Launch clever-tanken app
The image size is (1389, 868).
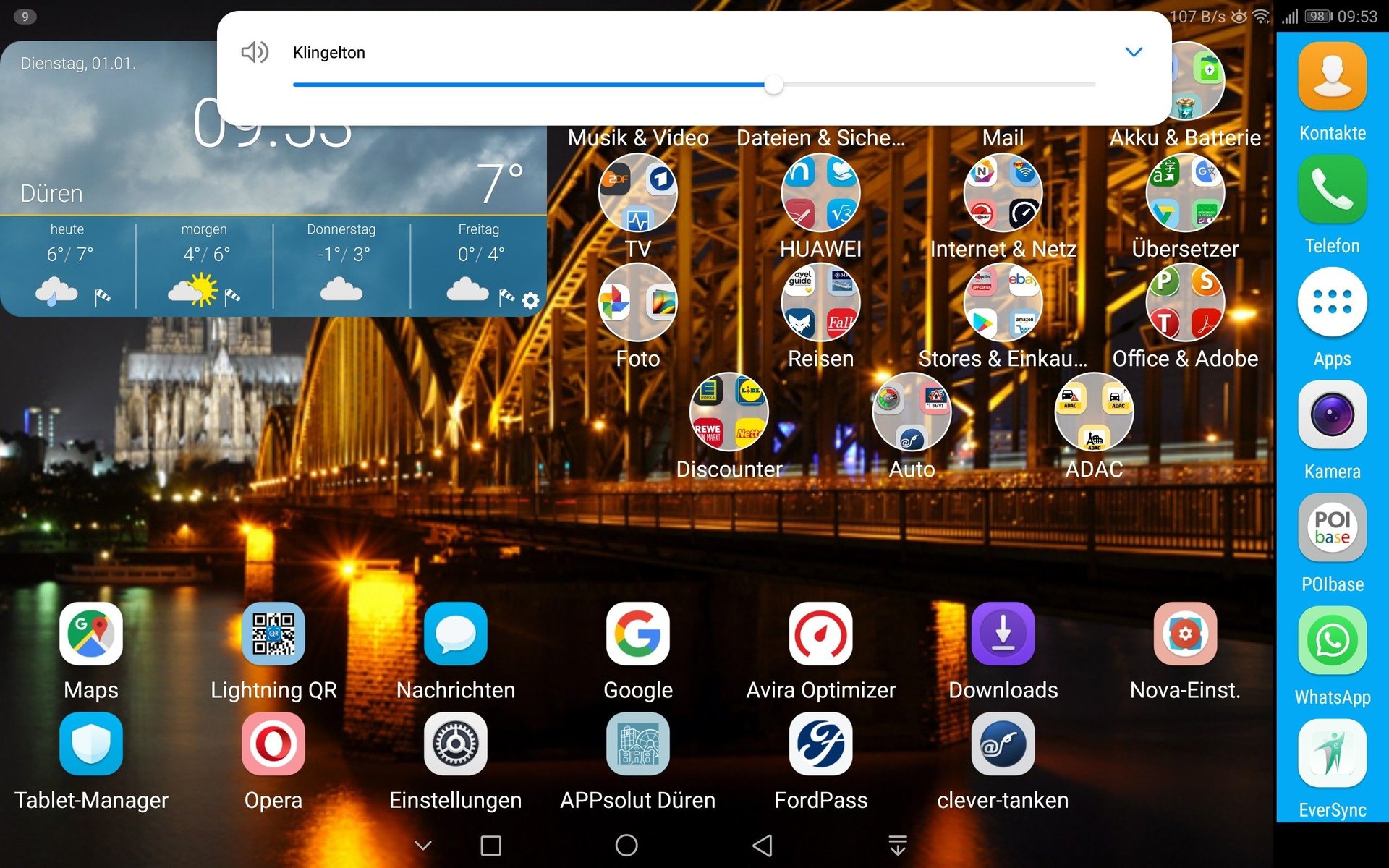(1003, 744)
